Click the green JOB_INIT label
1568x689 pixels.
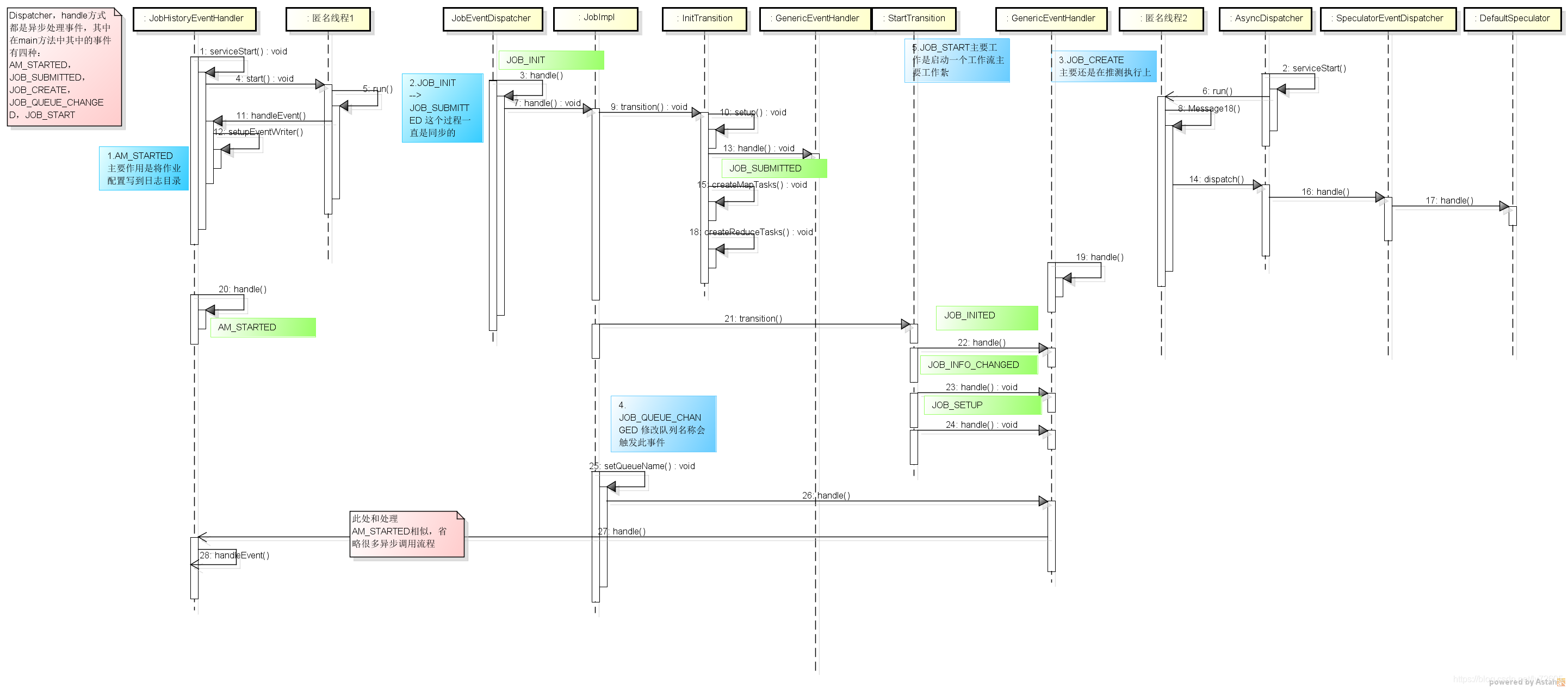pyautogui.click(x=551, y=60)
